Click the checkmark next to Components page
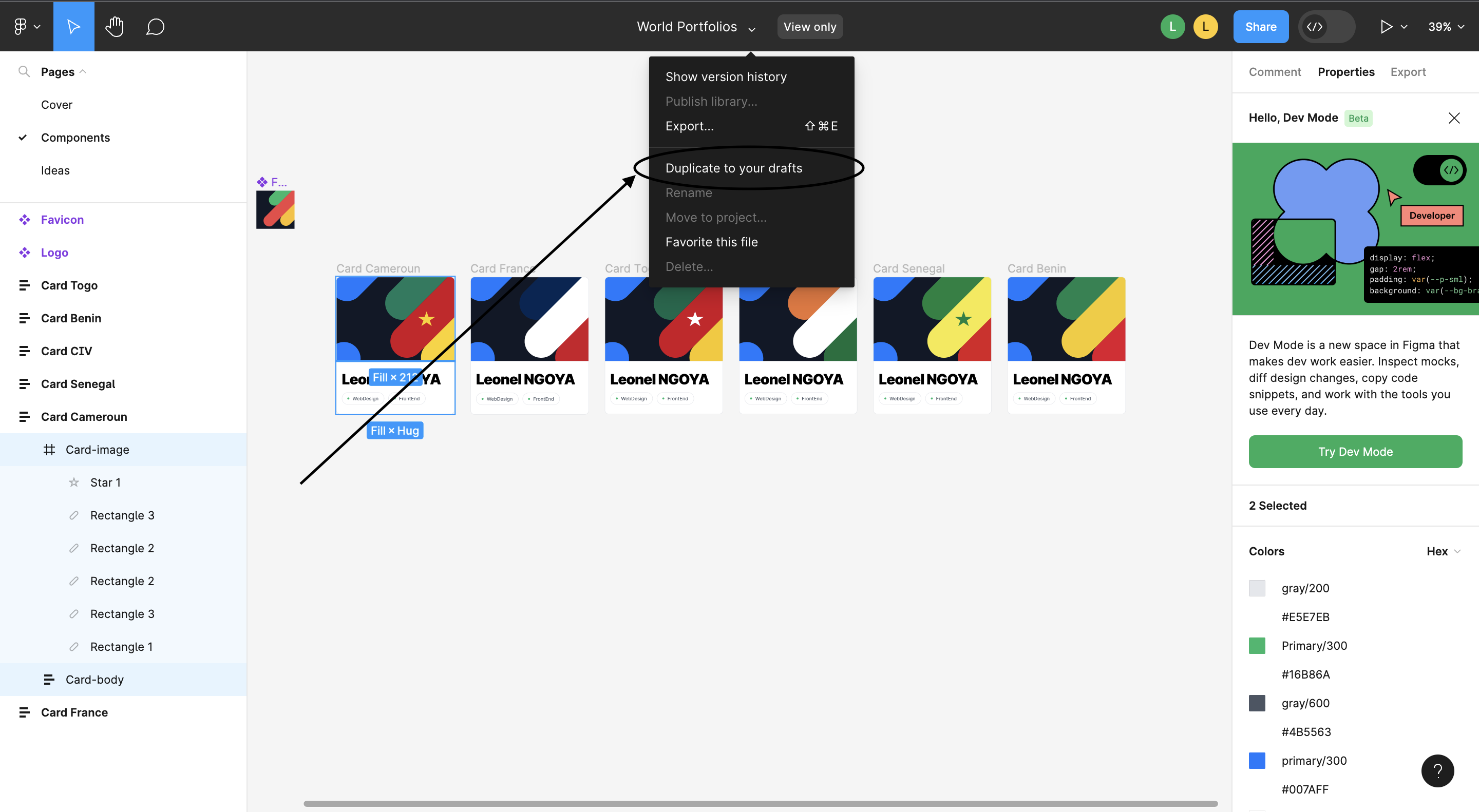 [22, 137]
